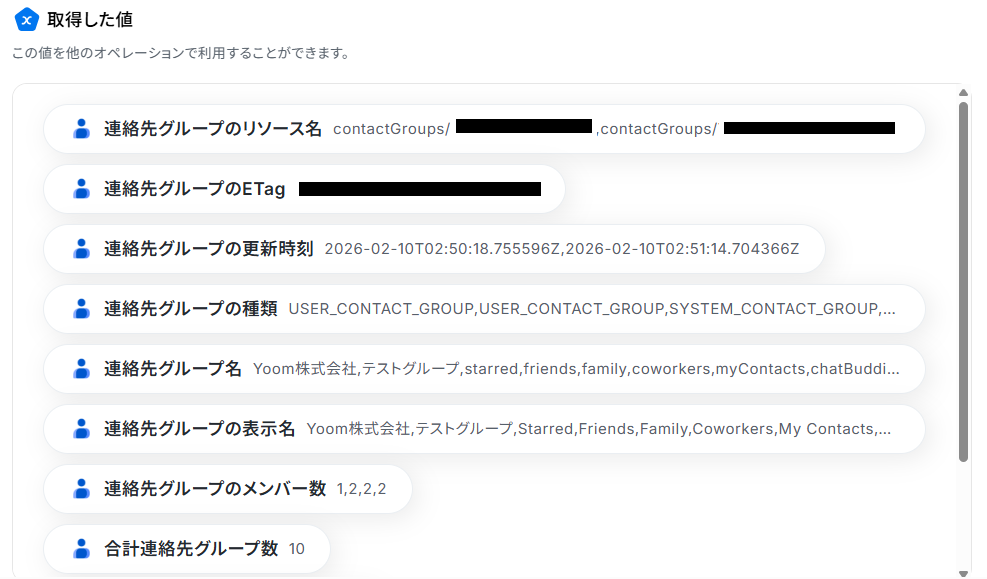
Task: Click the scrollbar down arrow
Action: (964, 572)
